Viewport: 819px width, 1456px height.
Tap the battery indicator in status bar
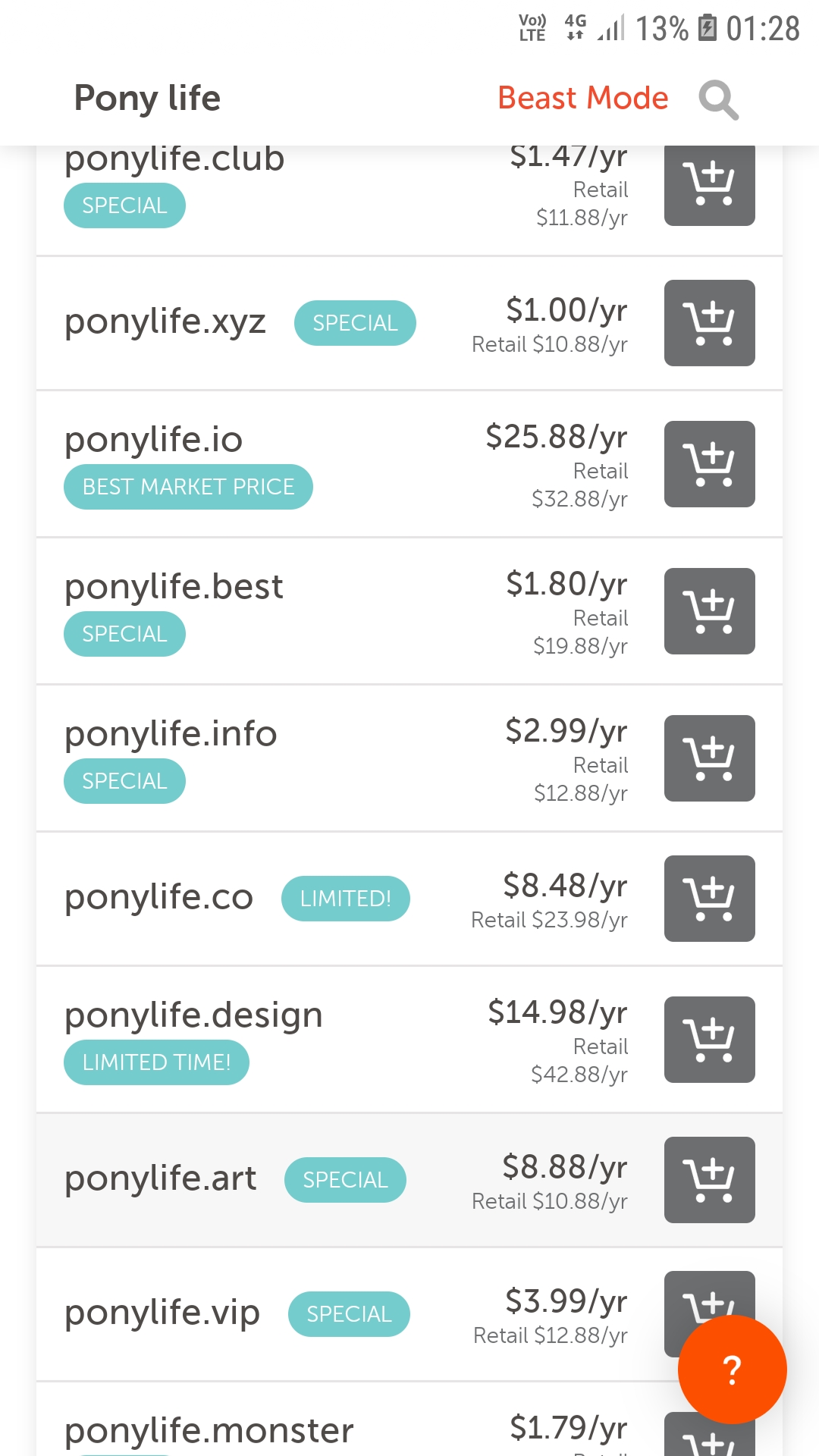(x=707, y=29)
